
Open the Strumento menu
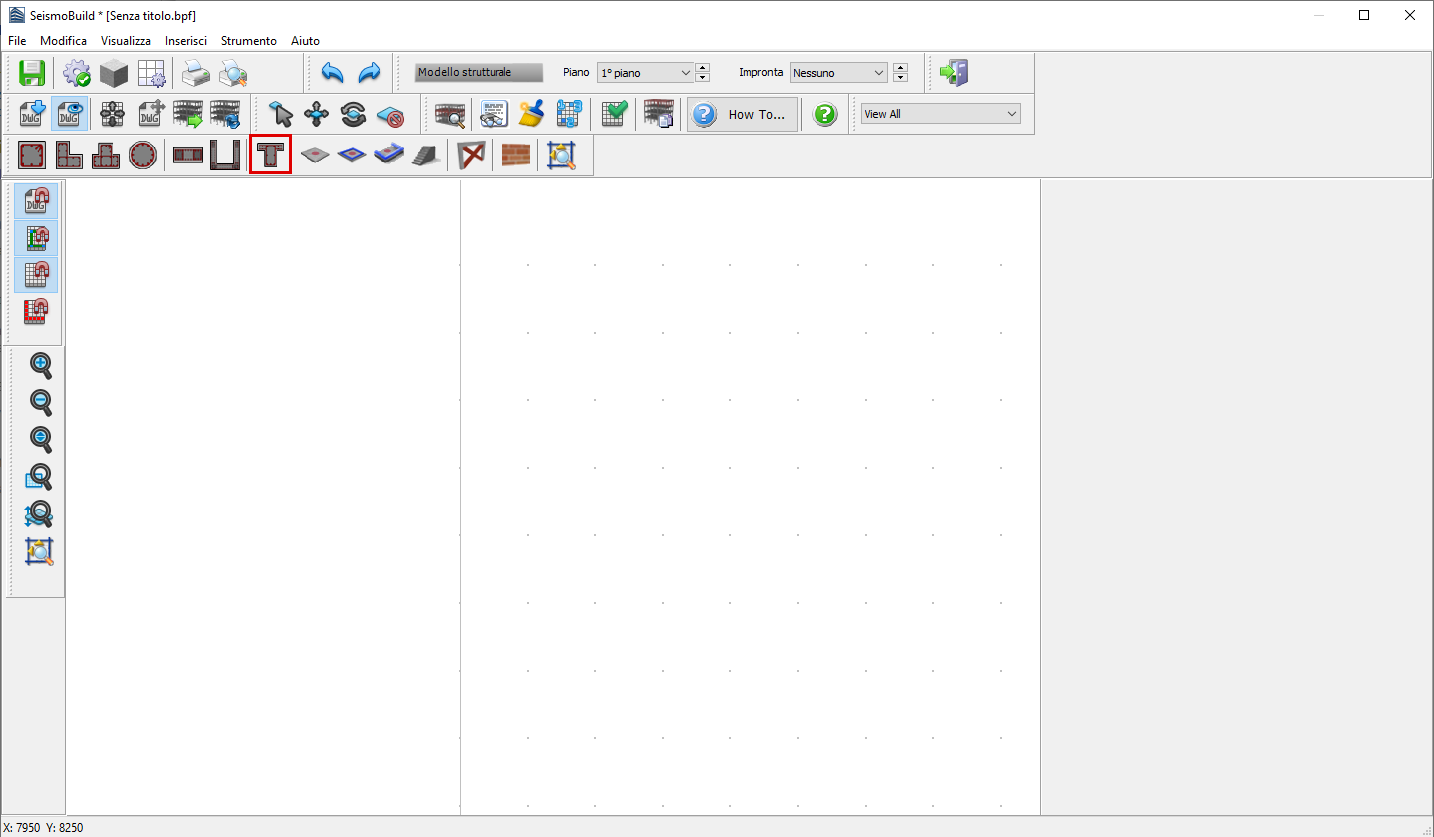[248, 41]
